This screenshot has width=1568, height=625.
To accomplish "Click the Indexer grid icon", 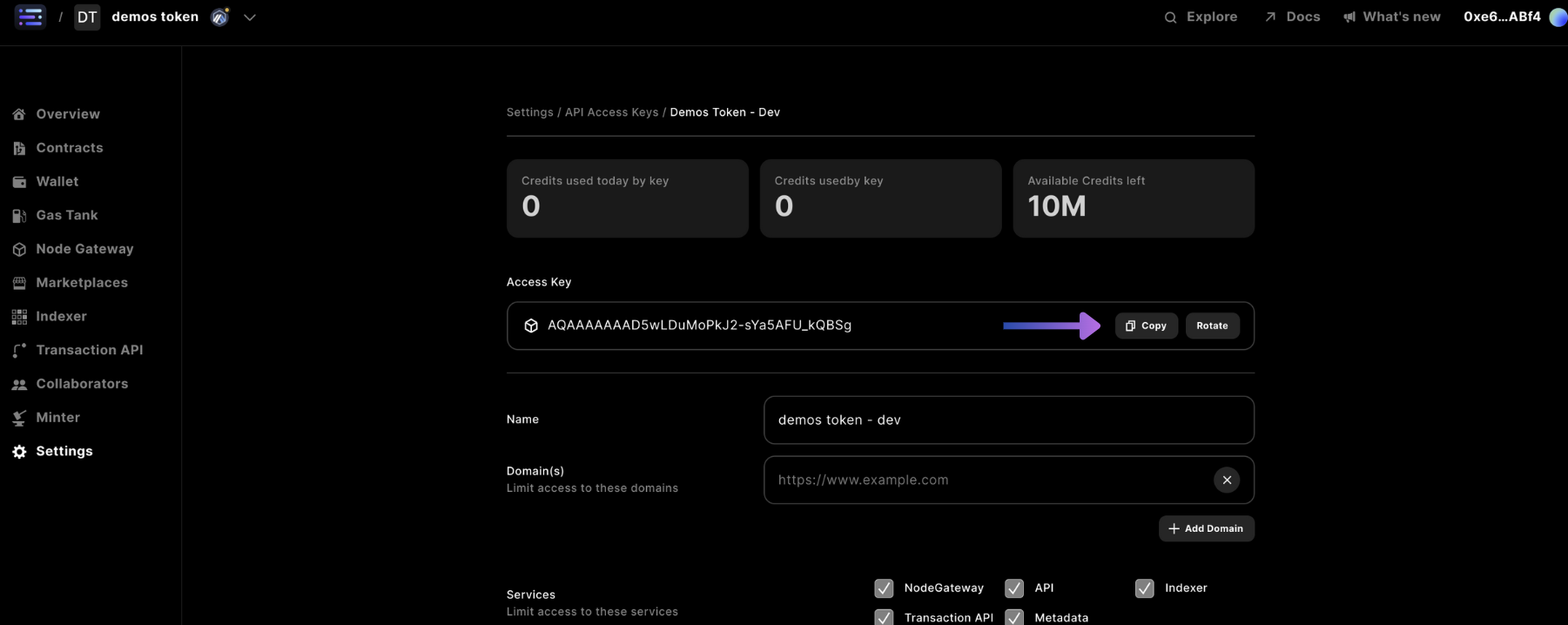I will click(19, 317).
